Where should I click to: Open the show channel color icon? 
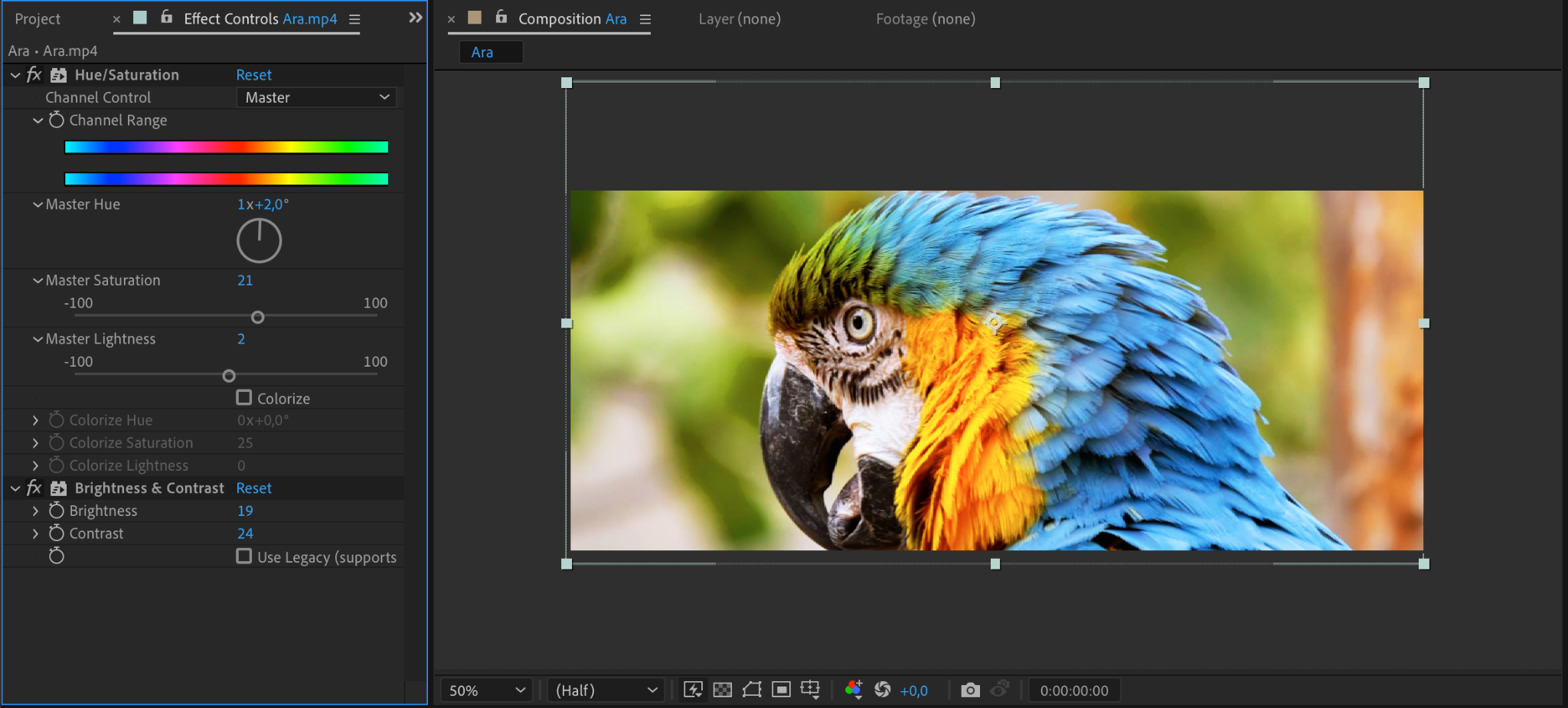853,690
